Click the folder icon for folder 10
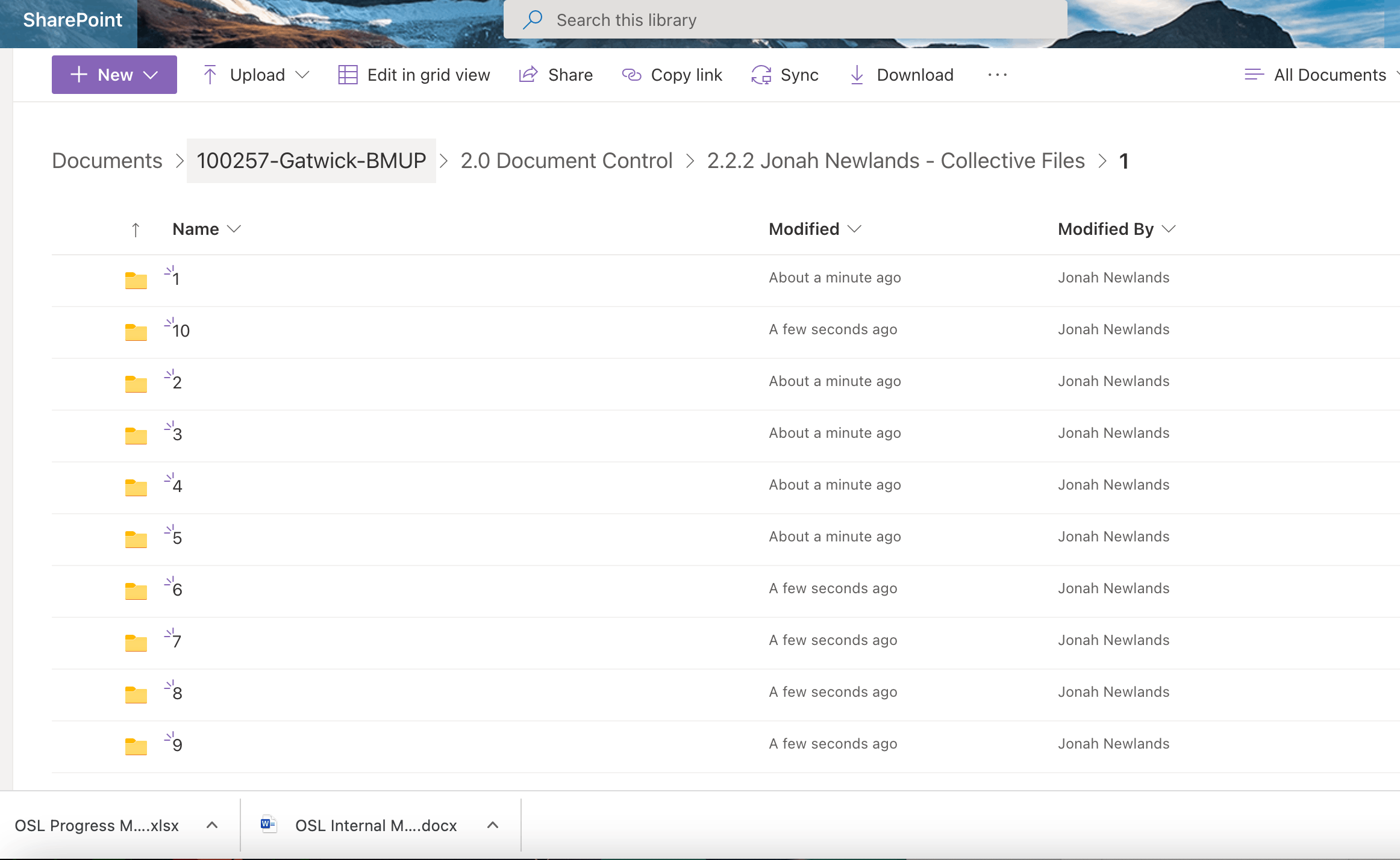Viewport: 1400px width, 860px height. pos(136,331)
